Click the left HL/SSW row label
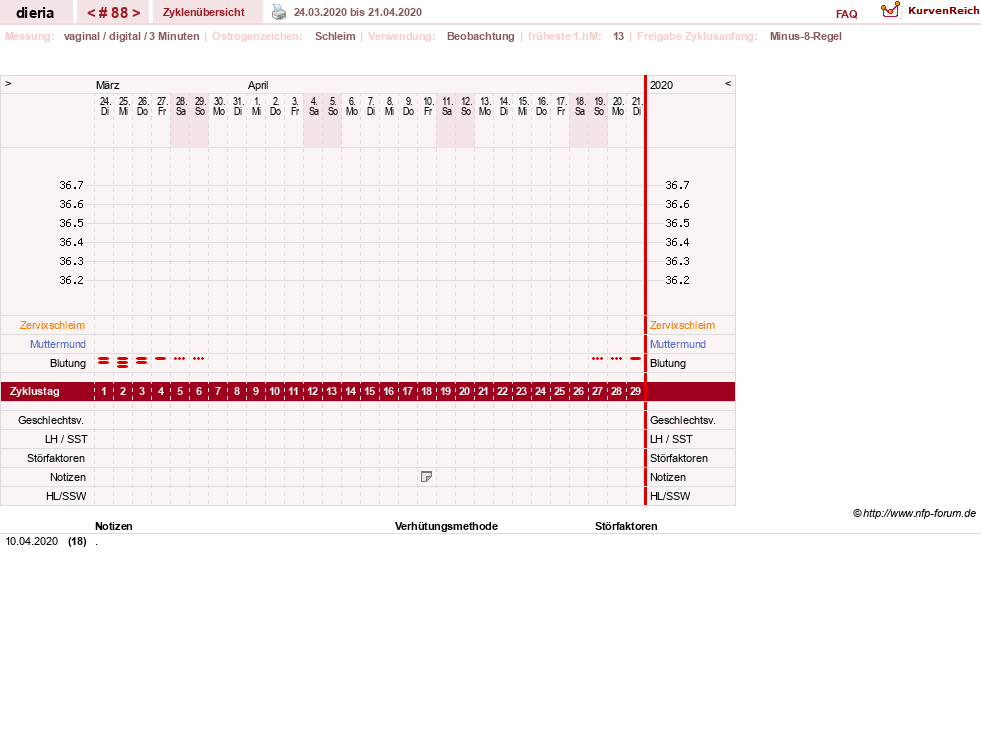 (66, 496)
